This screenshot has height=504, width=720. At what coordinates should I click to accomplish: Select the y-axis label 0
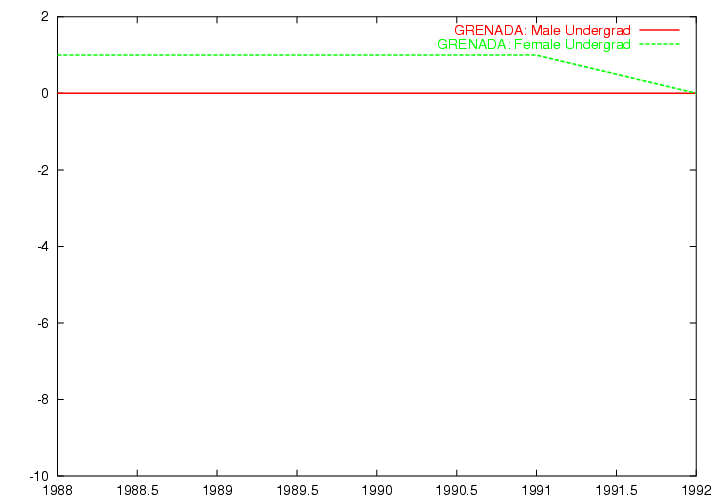click(45, 93)
